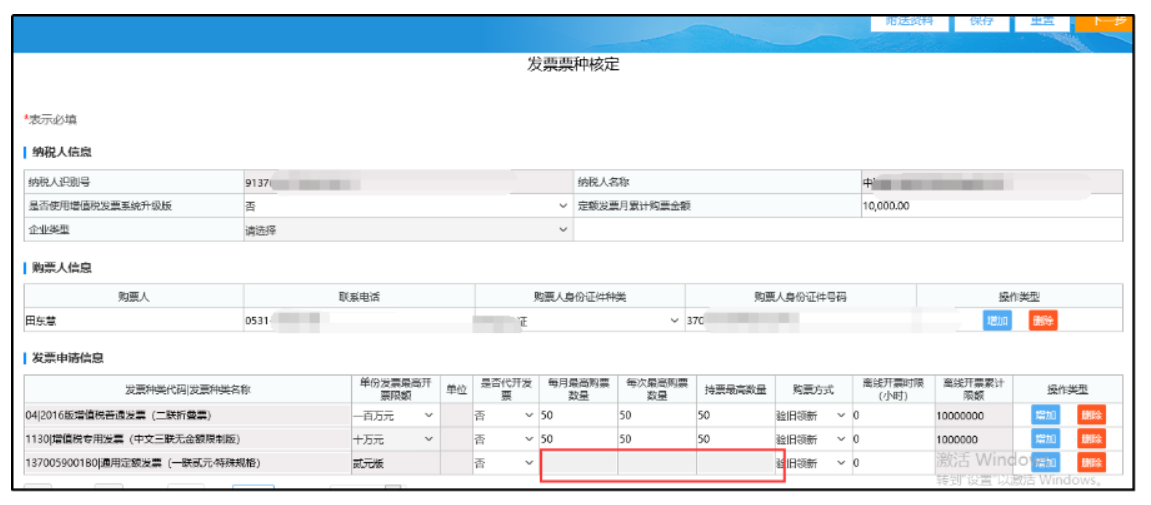Click 增加 in the 购票人信息 row

(x=997, y=321)
